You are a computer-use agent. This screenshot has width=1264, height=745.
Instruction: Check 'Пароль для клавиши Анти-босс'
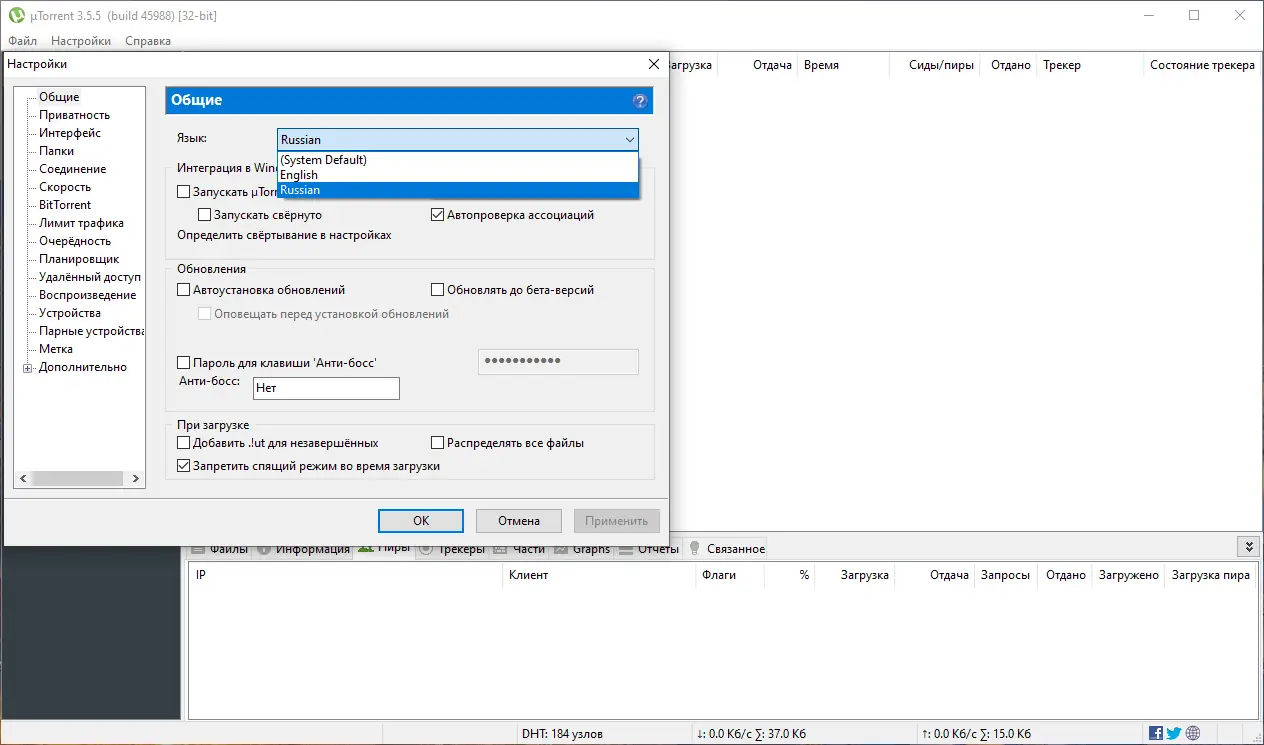183,363
